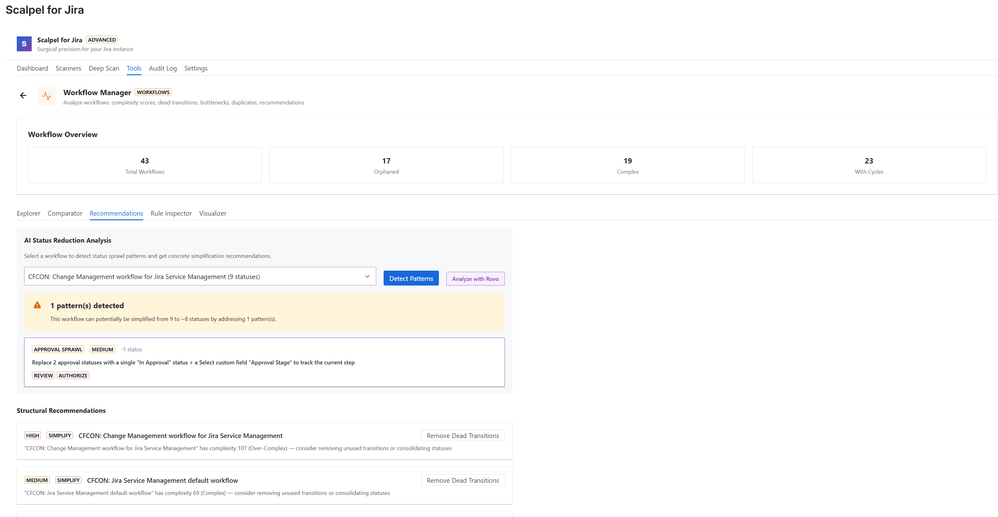Select the Recommendations sub-tab
The width and height of the screenshot is (998, 517).
pyautogui.click(x=116, y=213)
